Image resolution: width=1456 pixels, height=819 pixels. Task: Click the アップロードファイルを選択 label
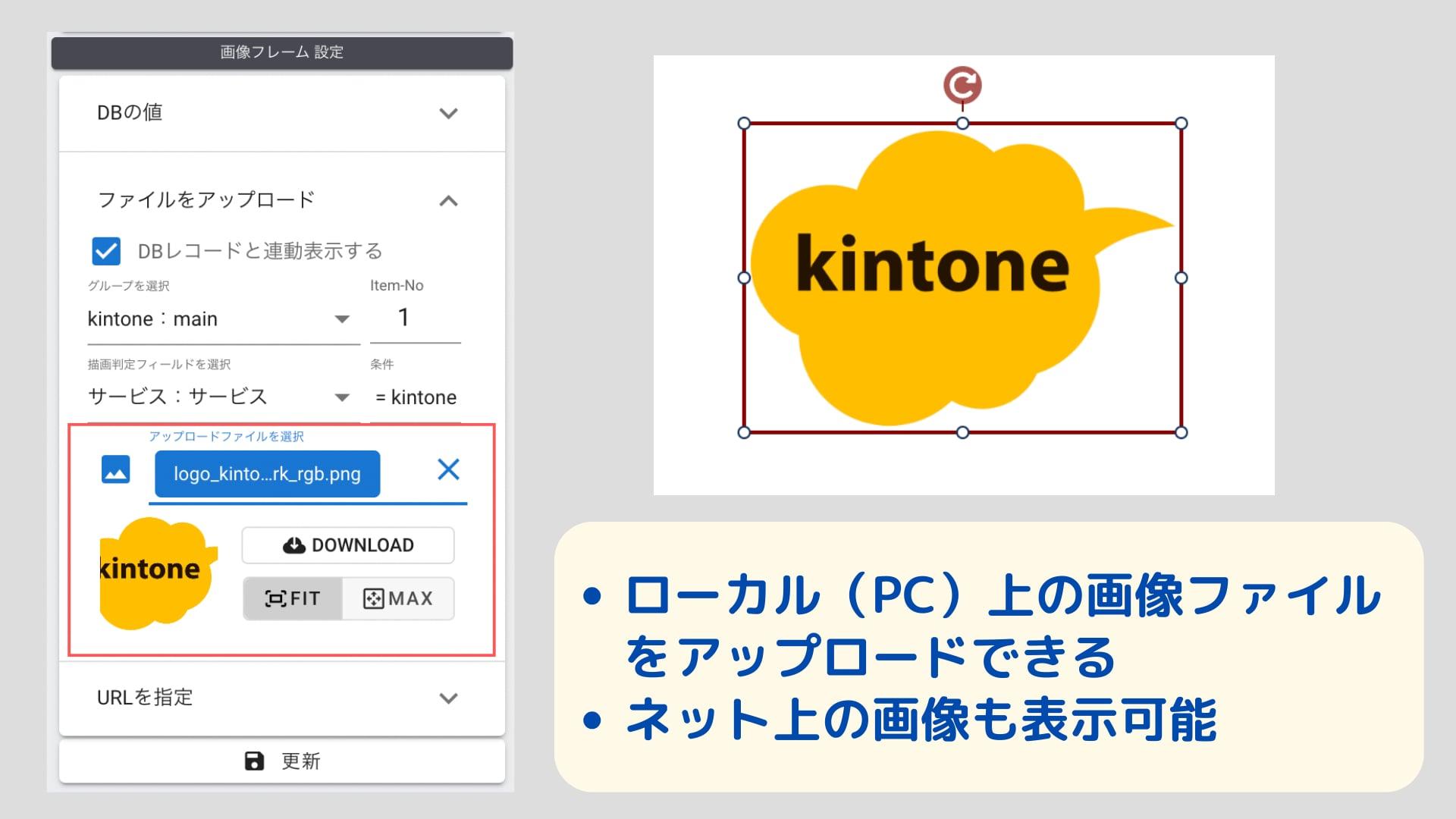226,437
